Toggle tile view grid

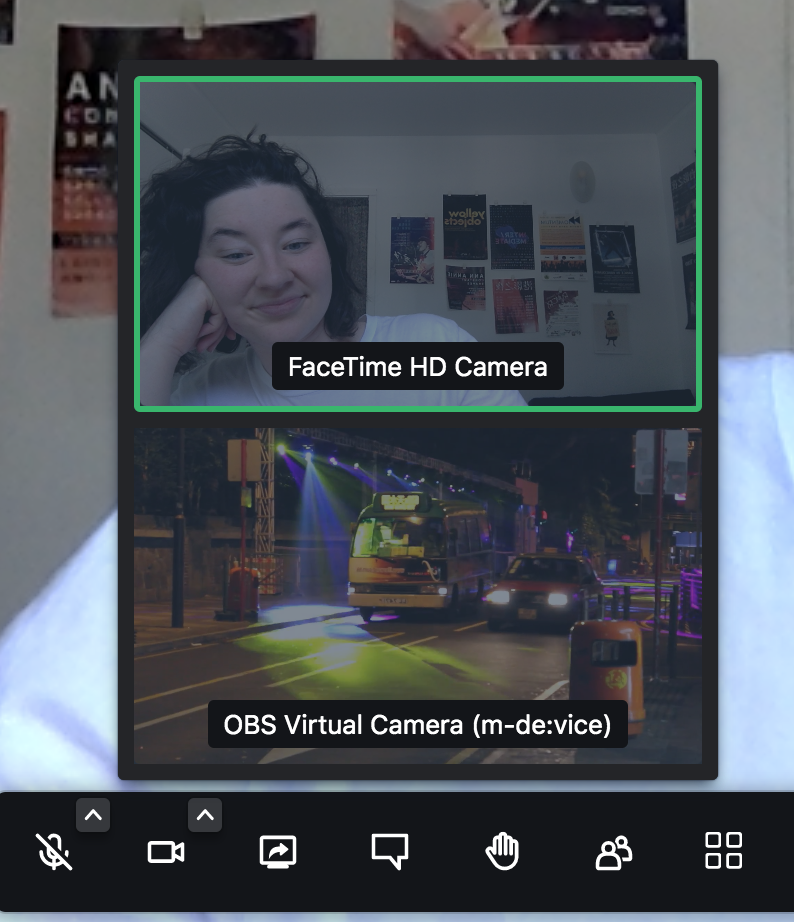(x=723, y=850)
